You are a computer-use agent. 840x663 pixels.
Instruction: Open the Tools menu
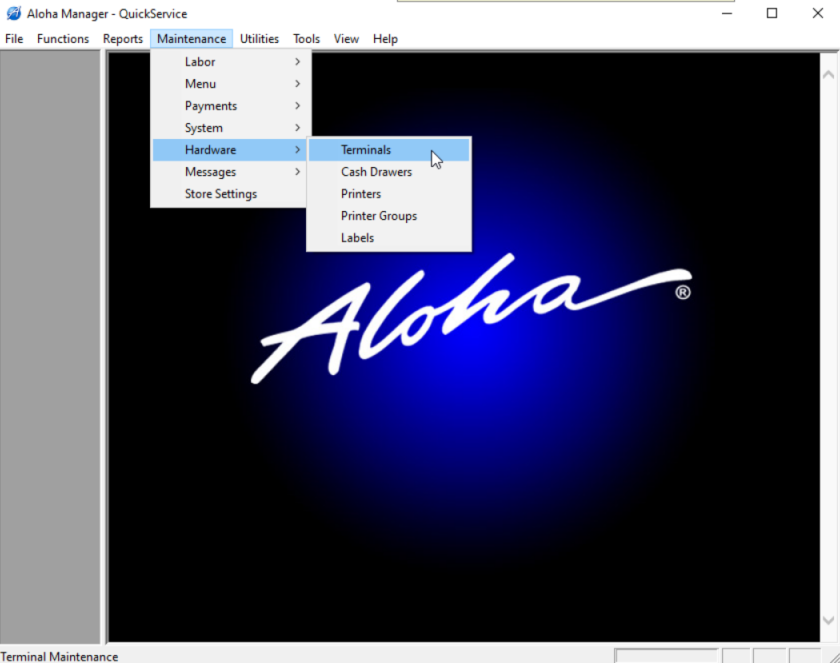pos(306,39)
